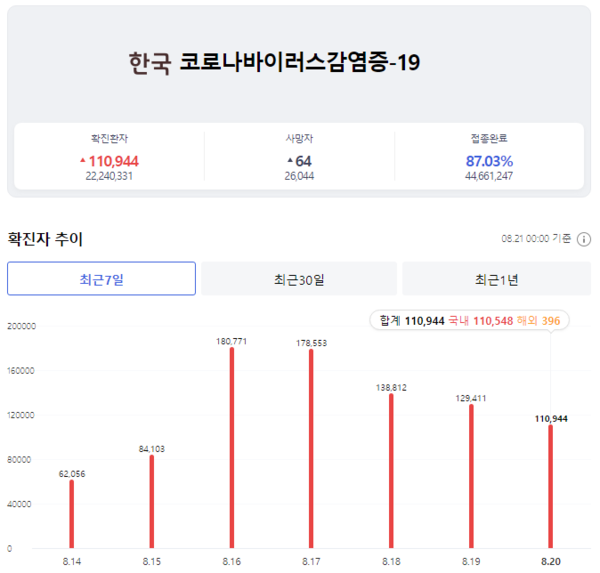Image resolution: width=600 pixels, height=573 pixels.
Task: Click the x-axis date 8.14
Action: tap(72, 562)
